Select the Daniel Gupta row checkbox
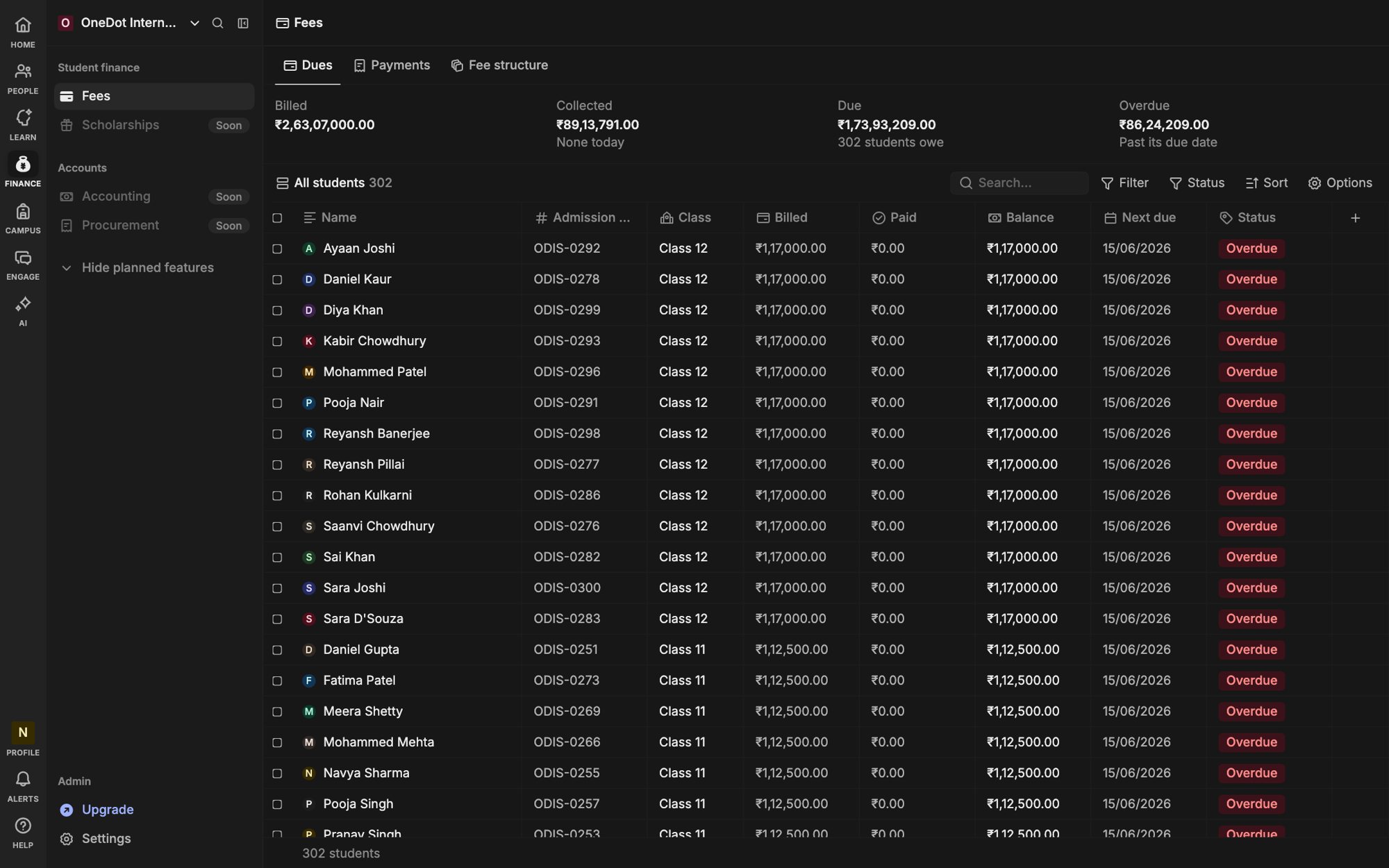Image resolution: width=1389 pixels, height=868 pixels. [277, 650]
